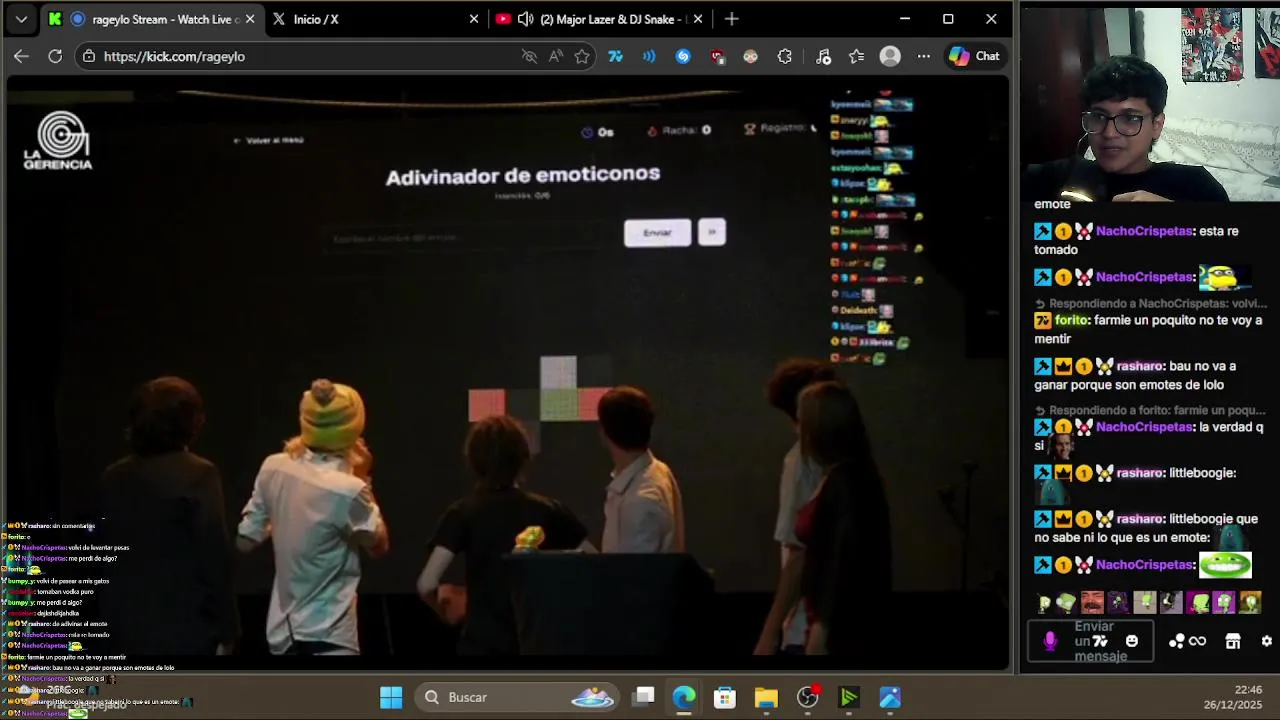The image size is (1280, 720).
Task: Click username NachoCrispetas on 'esta re tomado'
Action: point(1144,231)
